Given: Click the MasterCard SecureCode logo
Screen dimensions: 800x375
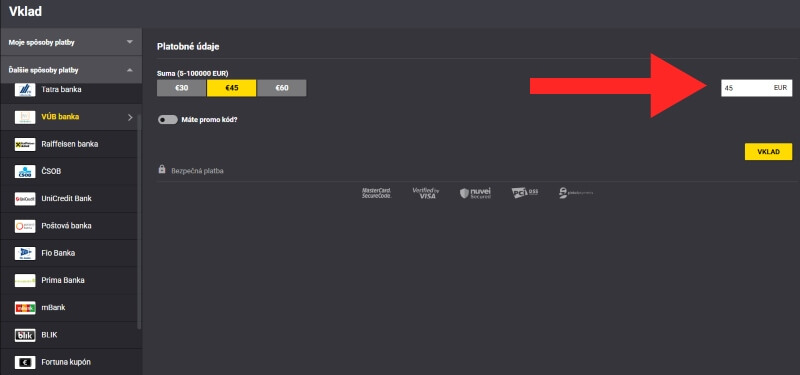Looking at the screenshot, I should coord(377,193).
